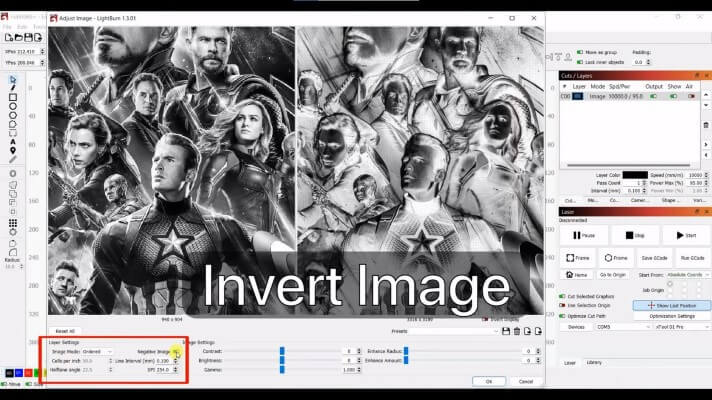The width and height of the screenshot is (712, 400).
Task: Enable Use Selection Origin
Action: click(x=563, y=305)
